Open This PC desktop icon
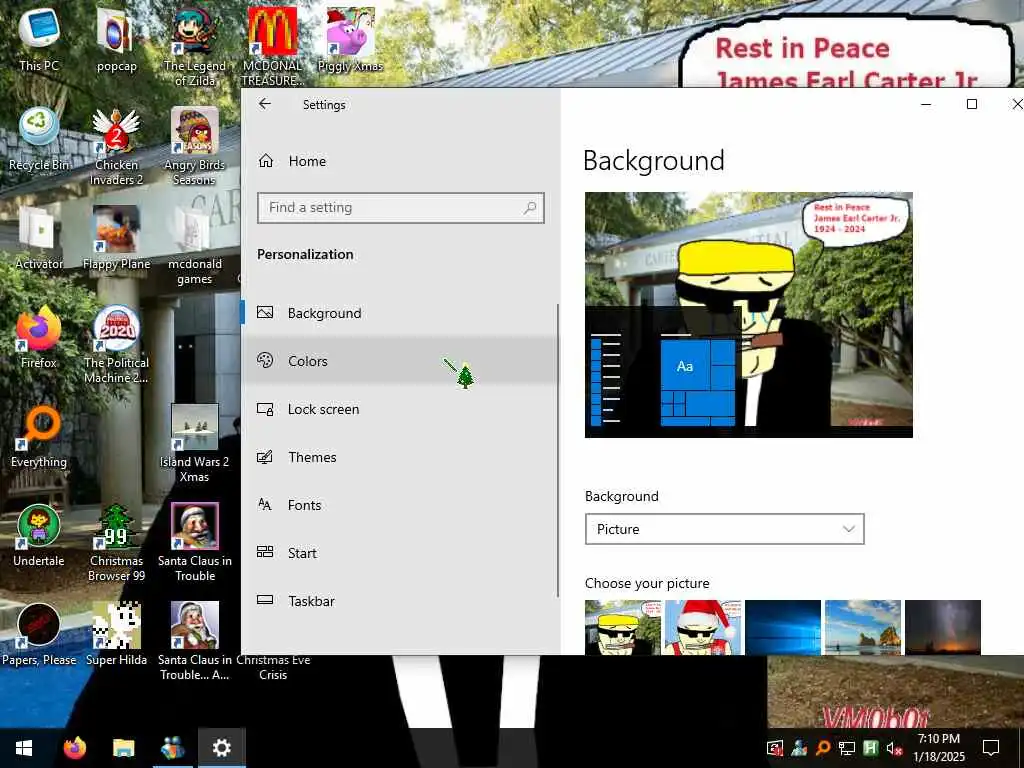1024x768 pixels. (39, 39)
